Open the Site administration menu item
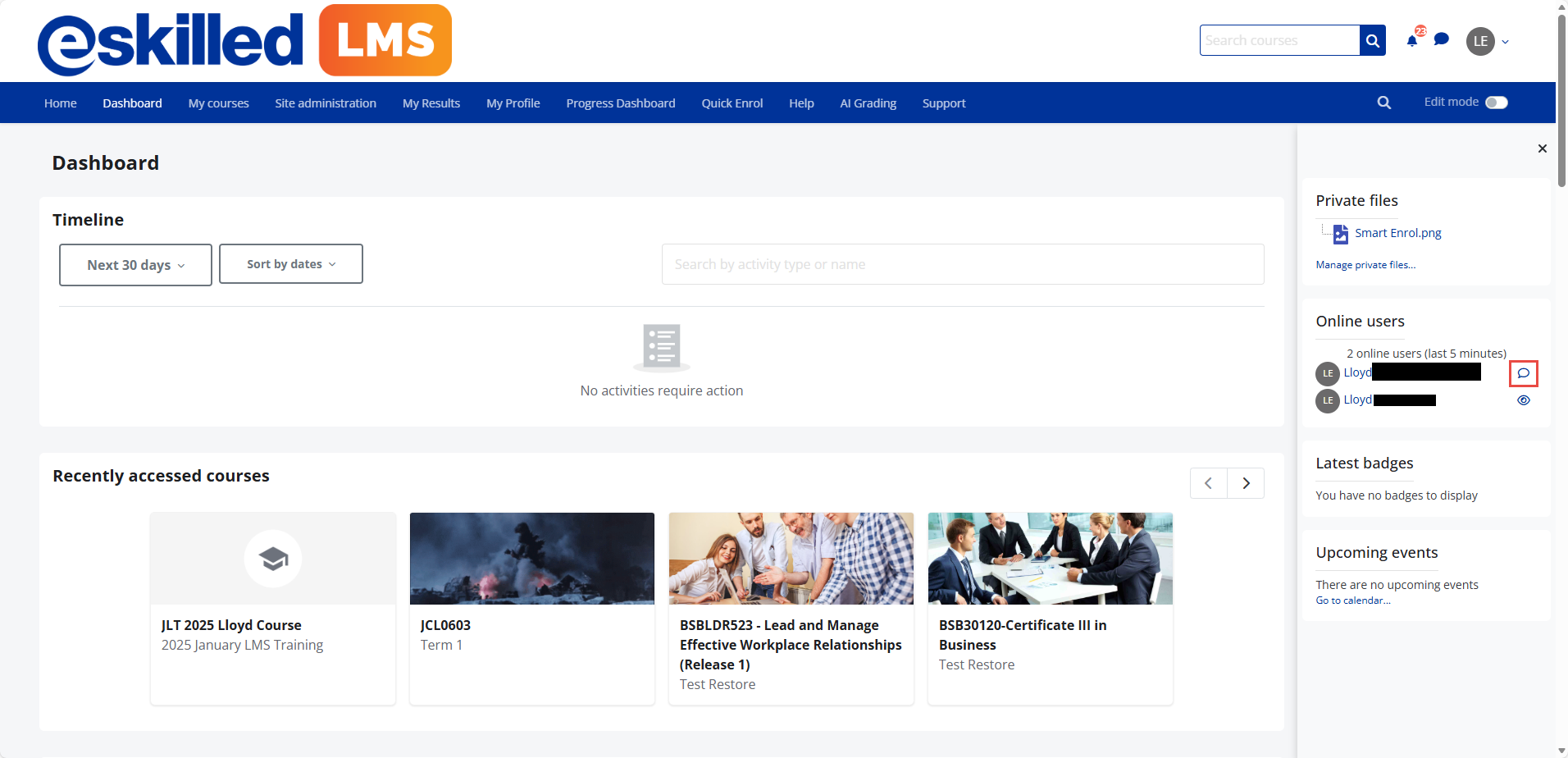The height and width of the screenshot is (758, 1568). [325, 103]
